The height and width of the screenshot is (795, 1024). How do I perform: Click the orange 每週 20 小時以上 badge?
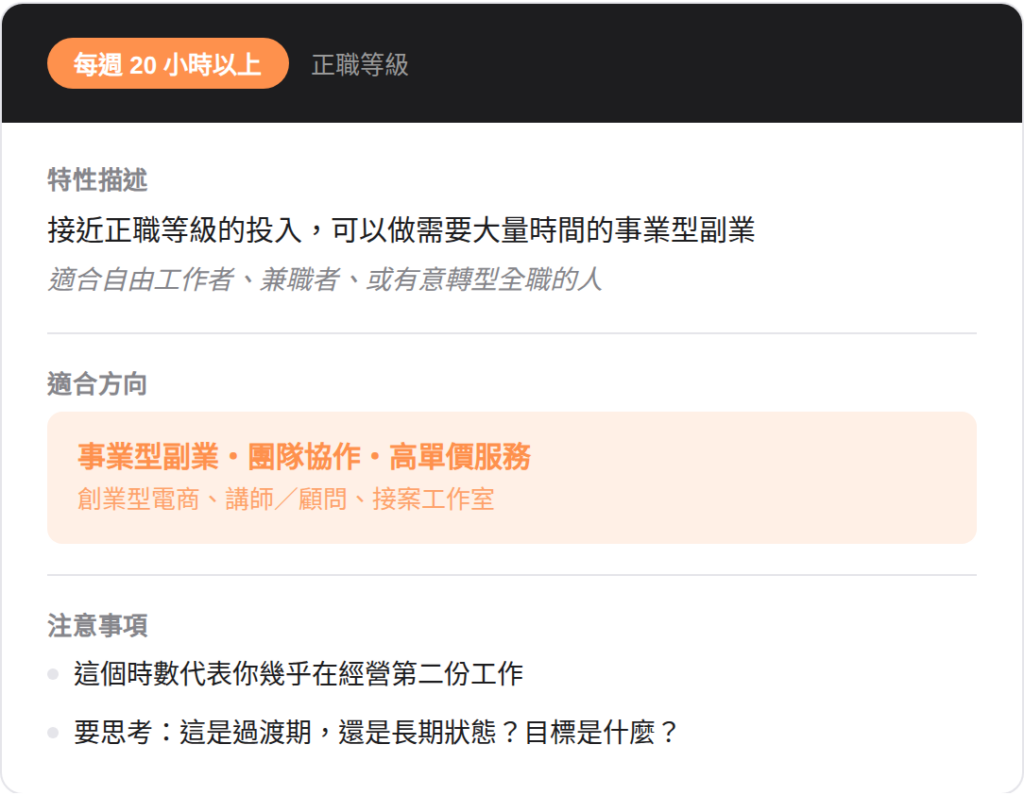(x=168, y=64)
